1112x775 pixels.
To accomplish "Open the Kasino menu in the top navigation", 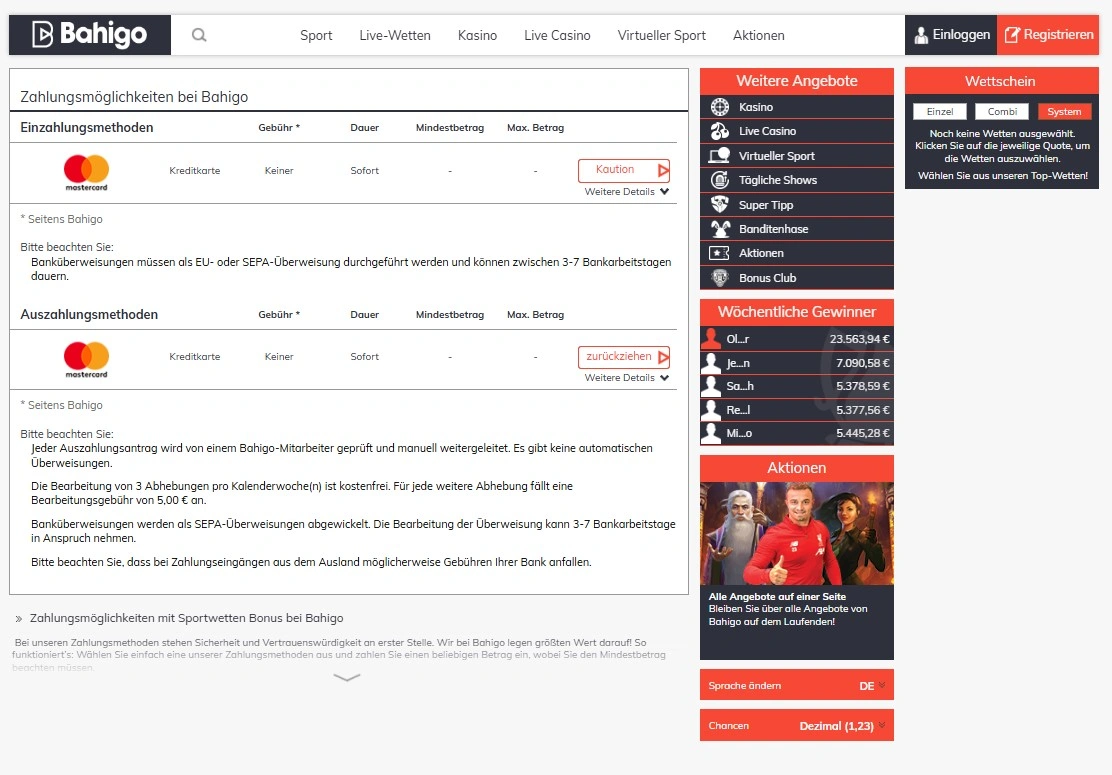I will pos(477,35).
